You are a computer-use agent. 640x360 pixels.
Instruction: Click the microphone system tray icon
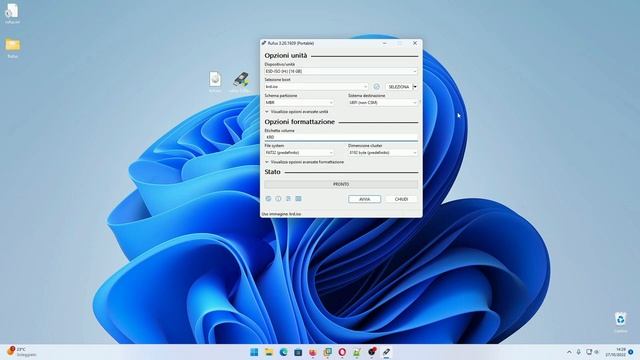point(579,352)
